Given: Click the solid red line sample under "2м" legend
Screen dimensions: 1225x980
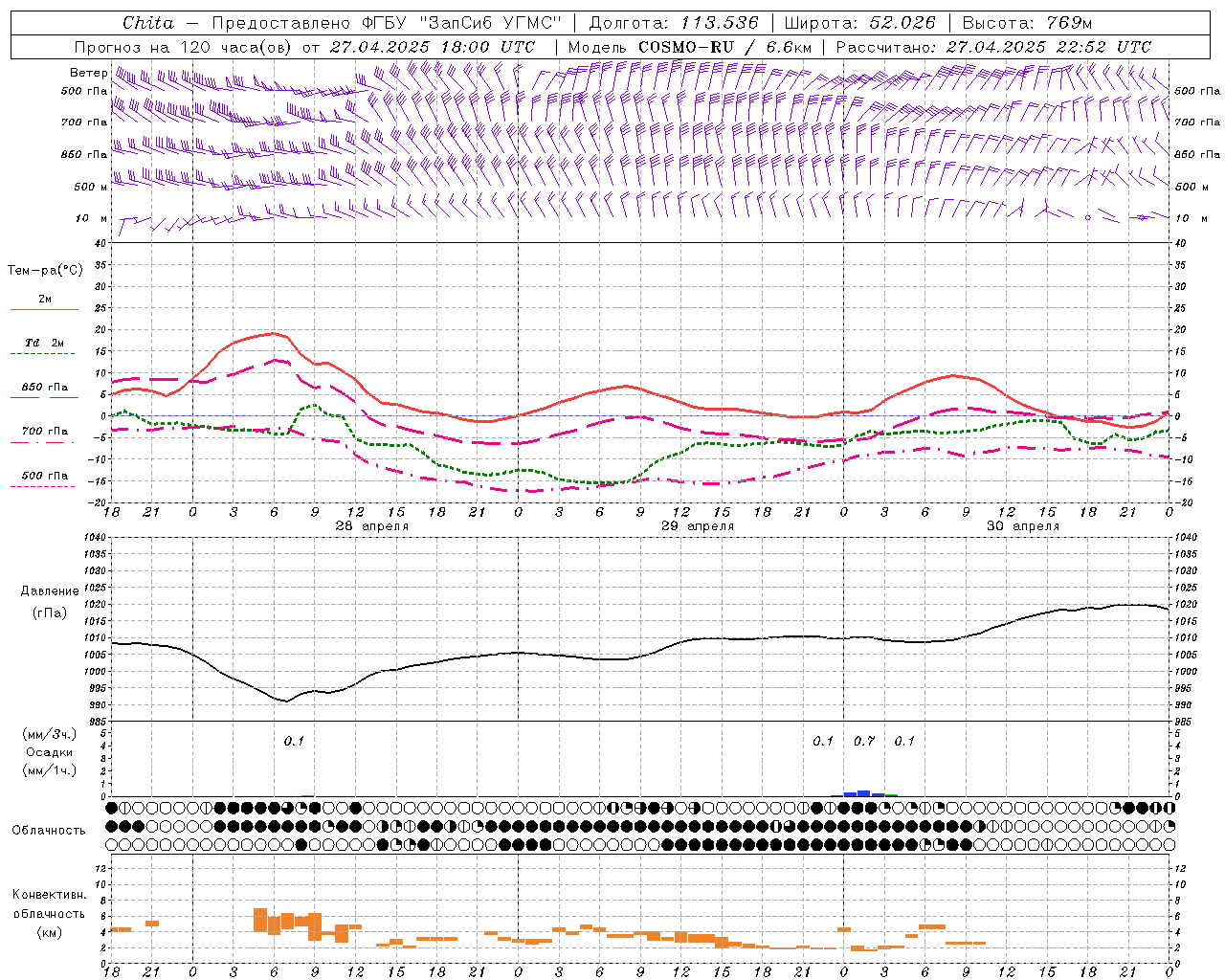Looking at the screenshot, I should coord(44,310).
